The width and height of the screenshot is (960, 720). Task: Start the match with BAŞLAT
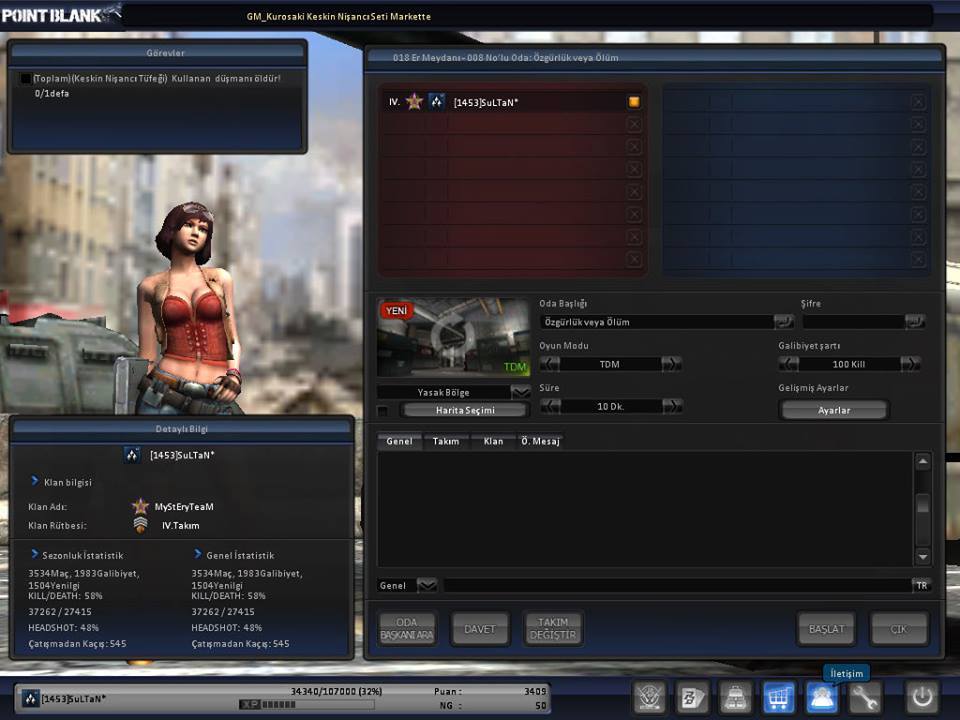point(826,629)
